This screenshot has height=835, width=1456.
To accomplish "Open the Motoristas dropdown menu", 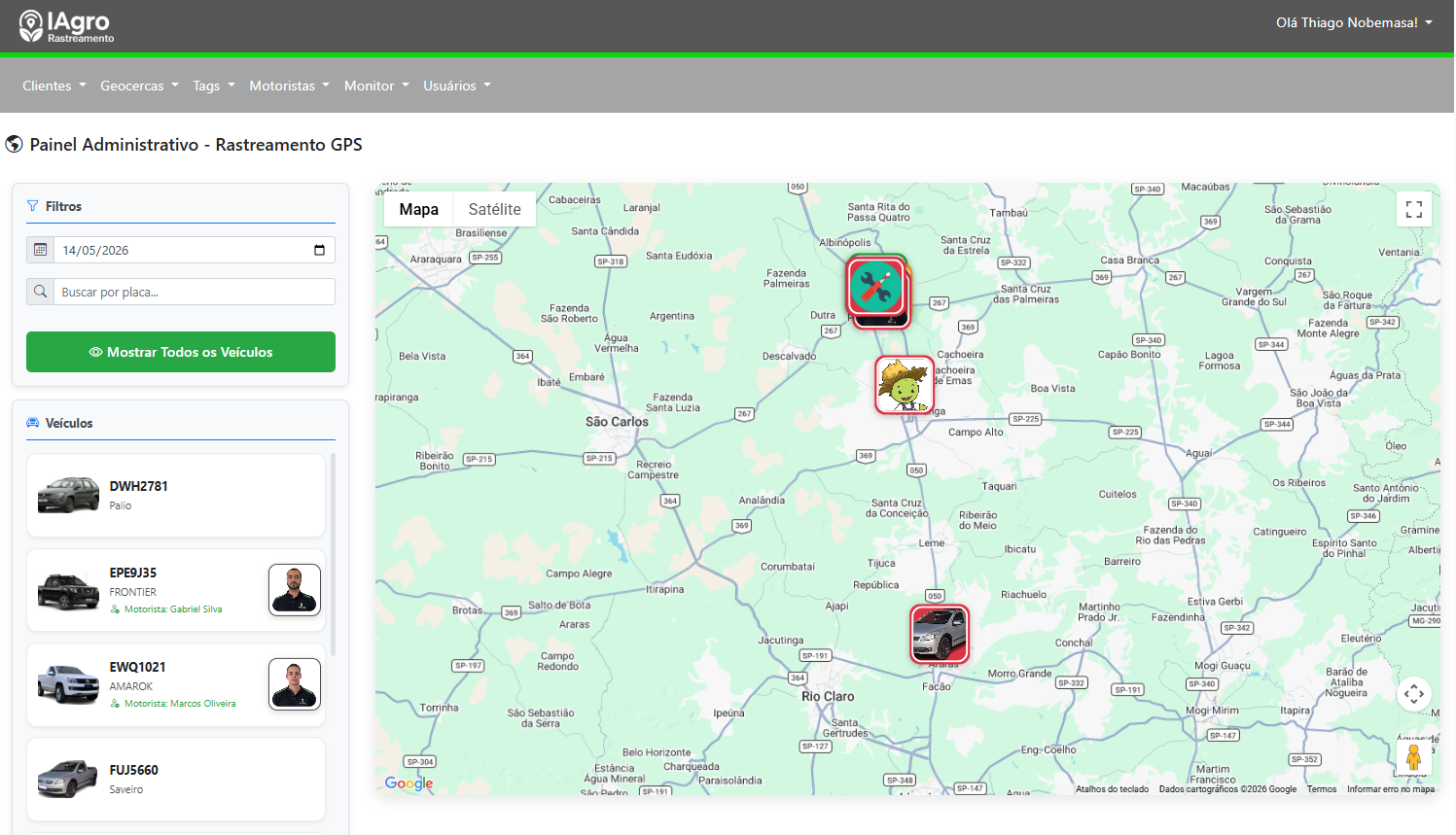I will tap(289, 86).
